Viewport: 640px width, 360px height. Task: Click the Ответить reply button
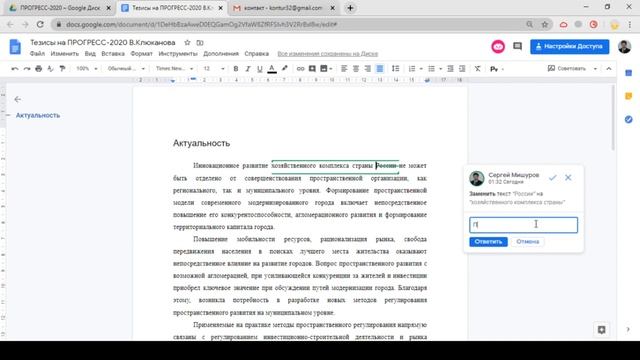488,242
